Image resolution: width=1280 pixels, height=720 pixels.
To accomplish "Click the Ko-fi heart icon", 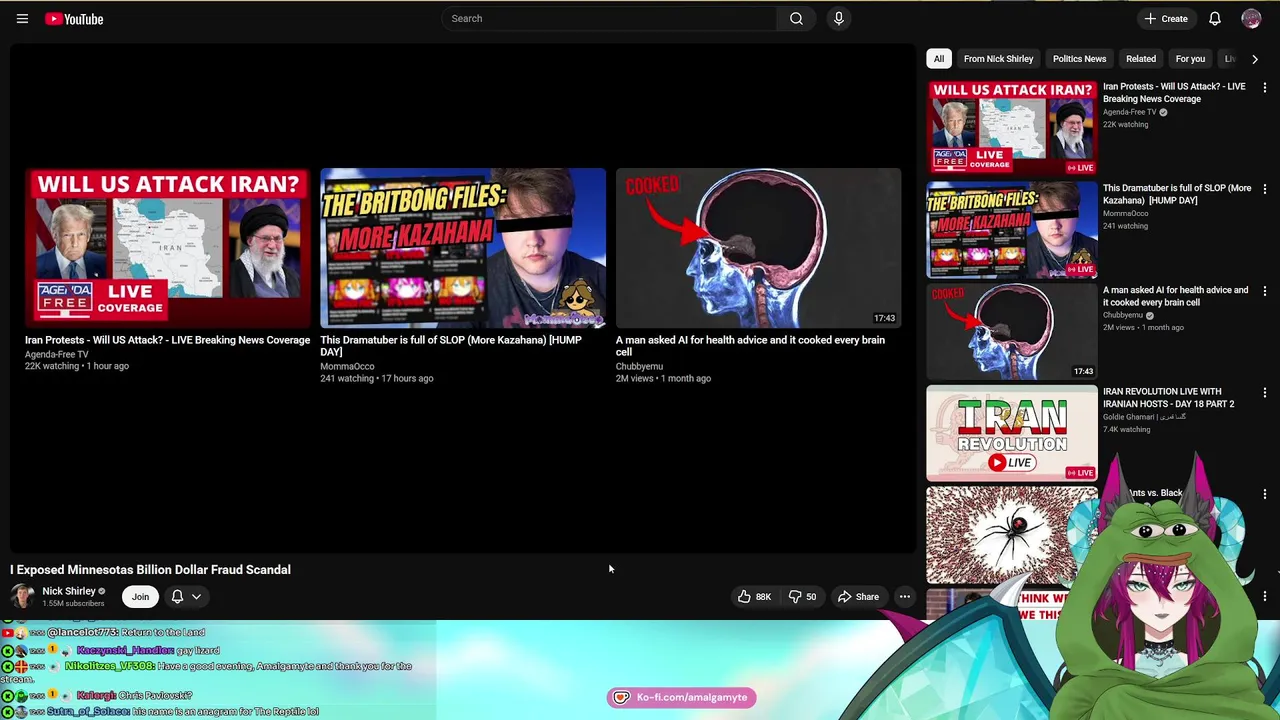I will pyautogui.click(x=621, y=697).
